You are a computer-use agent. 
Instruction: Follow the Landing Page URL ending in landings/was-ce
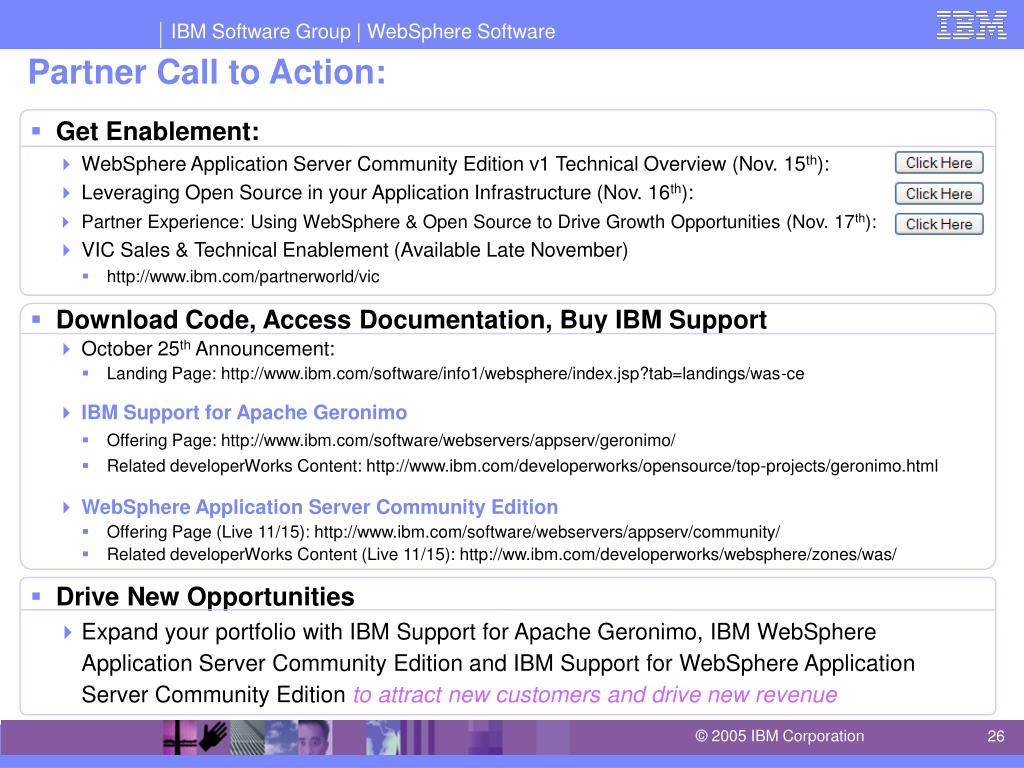pyautogui.click(x=513, y=374)
